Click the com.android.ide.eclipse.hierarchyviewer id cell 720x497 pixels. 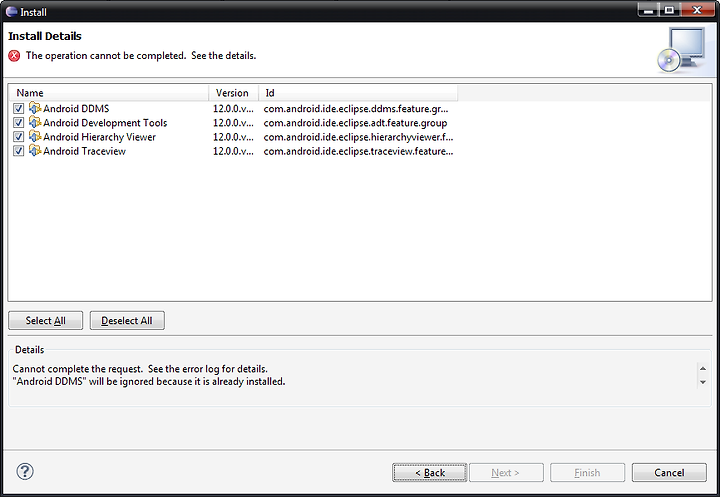[358, 137]
